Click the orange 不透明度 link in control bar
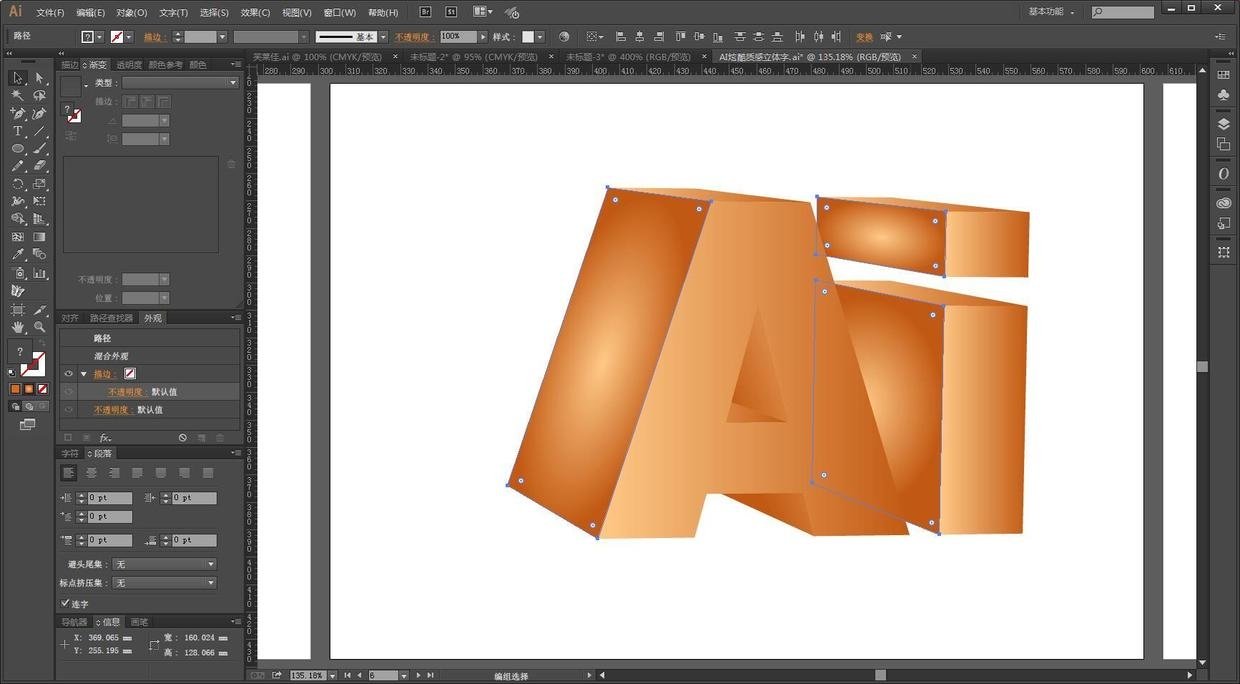 pos(414,37)
